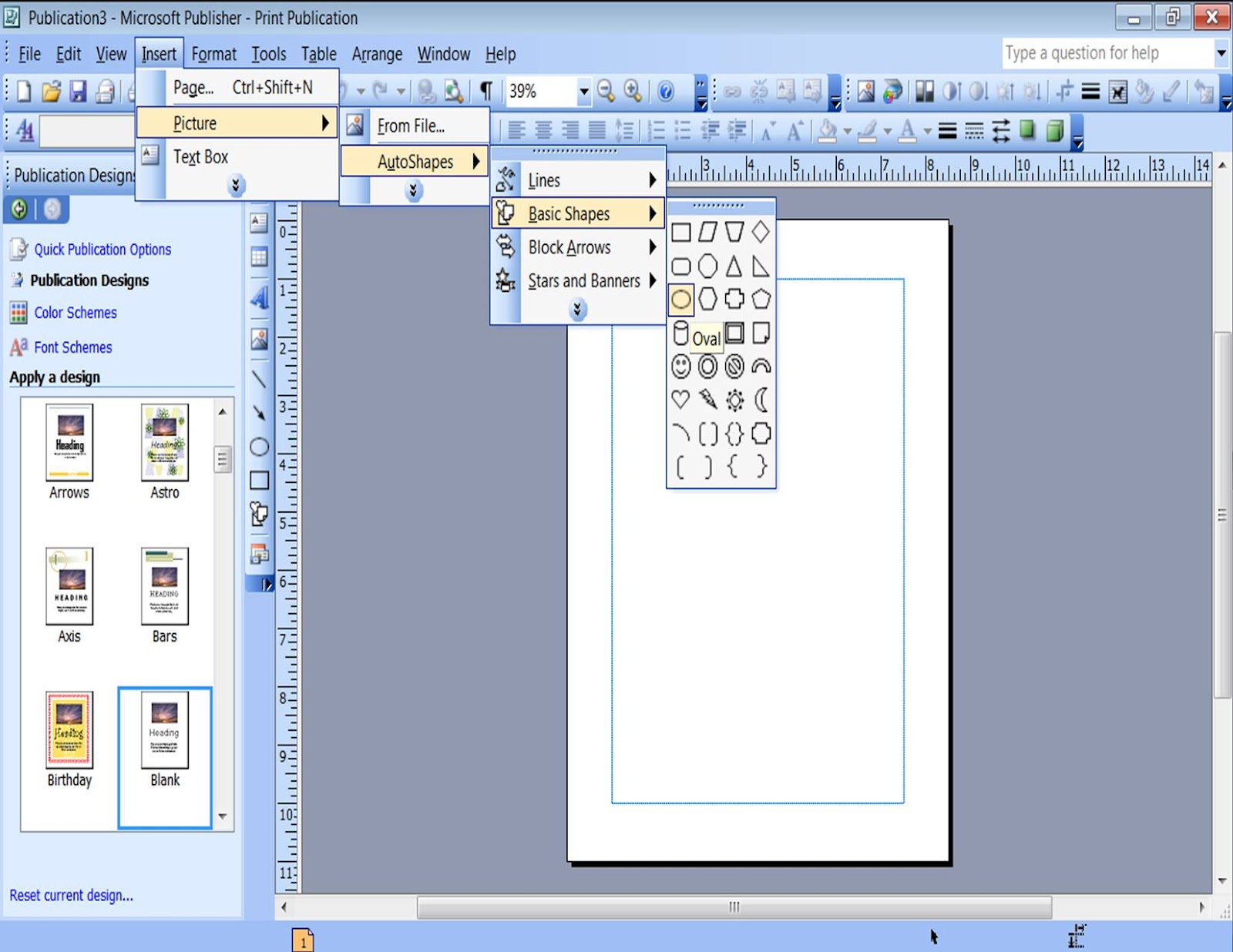Click the Zoom In magnifier icon
The width and height of the screenshot is (1233, 952).
(x=633, y=92)
